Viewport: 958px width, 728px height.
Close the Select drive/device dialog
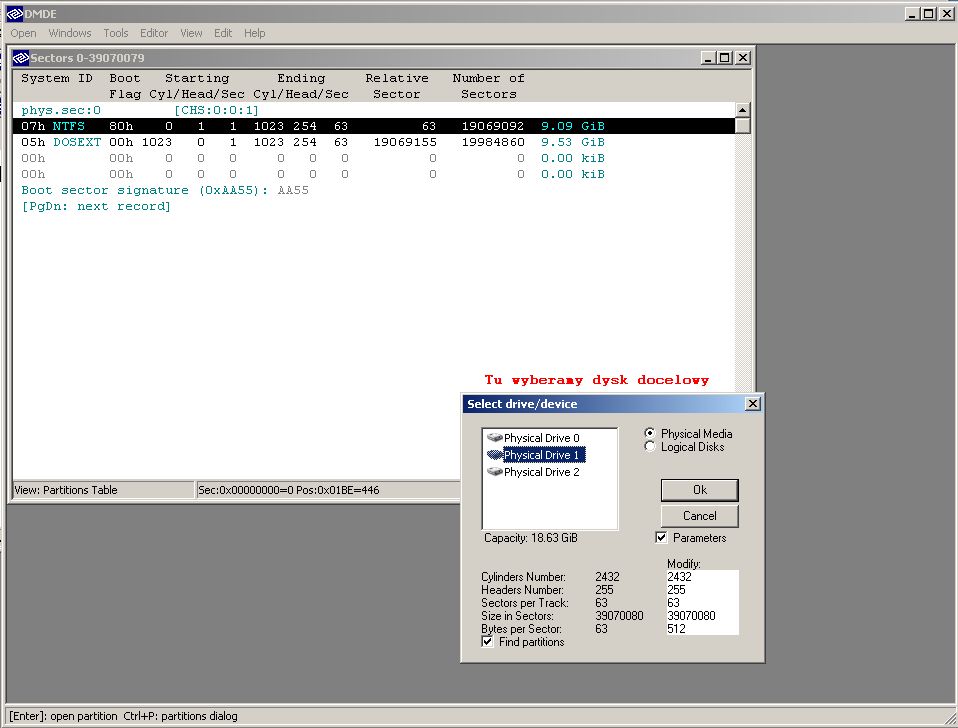pos(753,404)
